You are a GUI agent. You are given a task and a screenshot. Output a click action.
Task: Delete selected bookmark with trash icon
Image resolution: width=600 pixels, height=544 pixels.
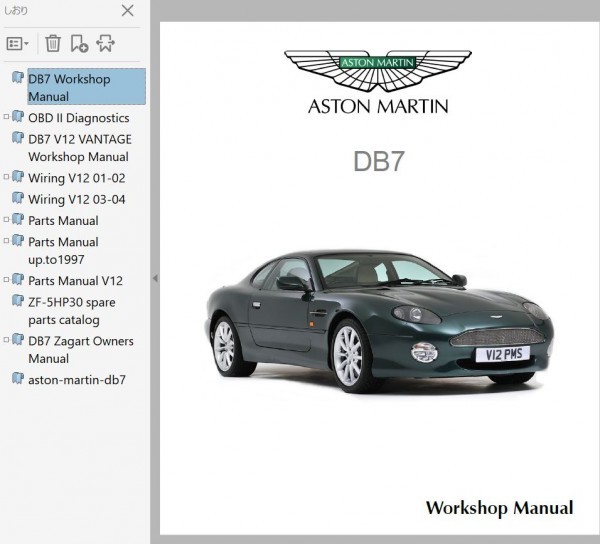pos(53,43)
